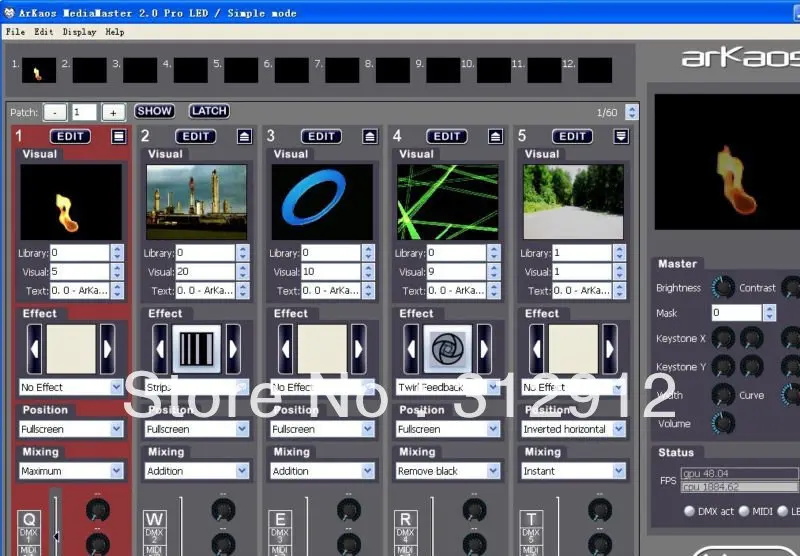This screenshot has height=556, width=800.
Task: Click the Twirl Feedback effect icon in layer 4
Action: 447,348
